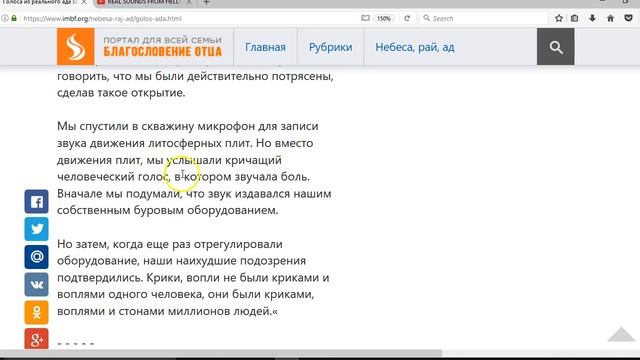This screenshot has width=640, height=360.
Task: Reload the current page
Action: tap(407, 18)
